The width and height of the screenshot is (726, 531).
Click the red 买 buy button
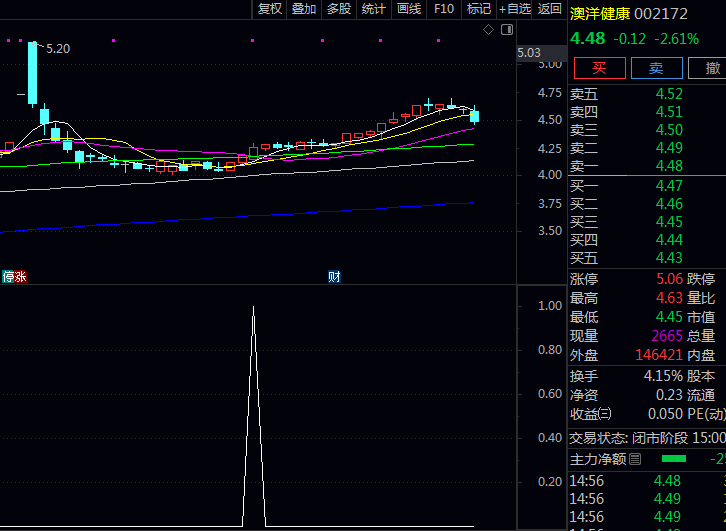(600, 68)
